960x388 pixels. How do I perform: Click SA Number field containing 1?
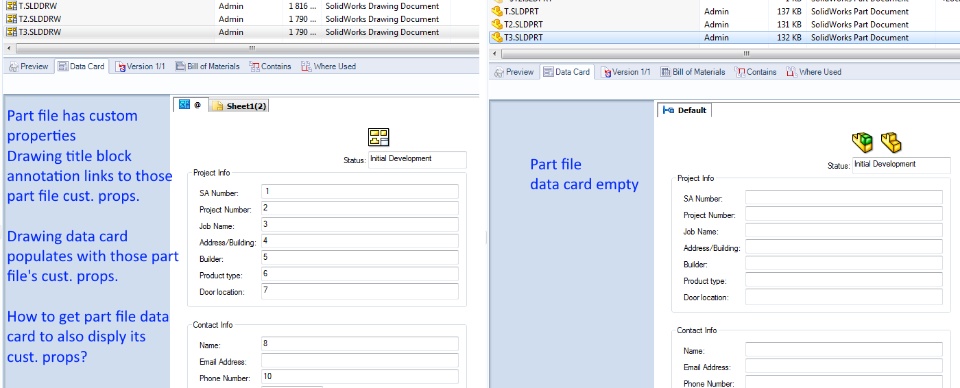click(x=360, y=192)
